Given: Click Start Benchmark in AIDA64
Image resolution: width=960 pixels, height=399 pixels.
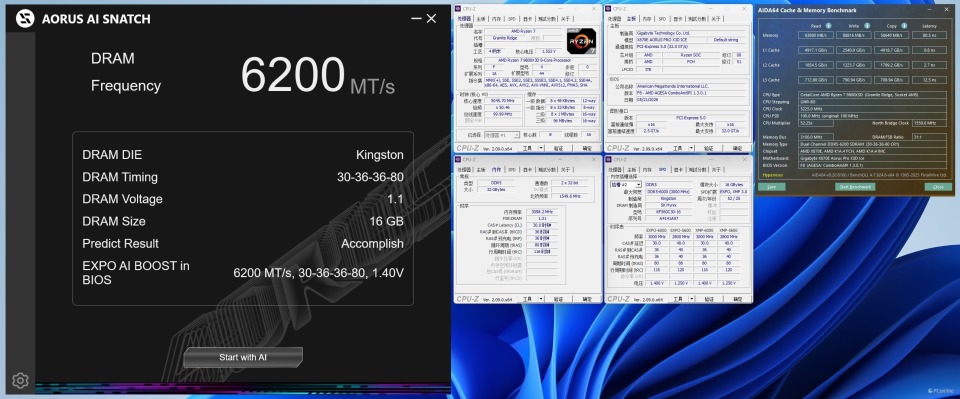Looking at the screenshot, I should 855,187.
